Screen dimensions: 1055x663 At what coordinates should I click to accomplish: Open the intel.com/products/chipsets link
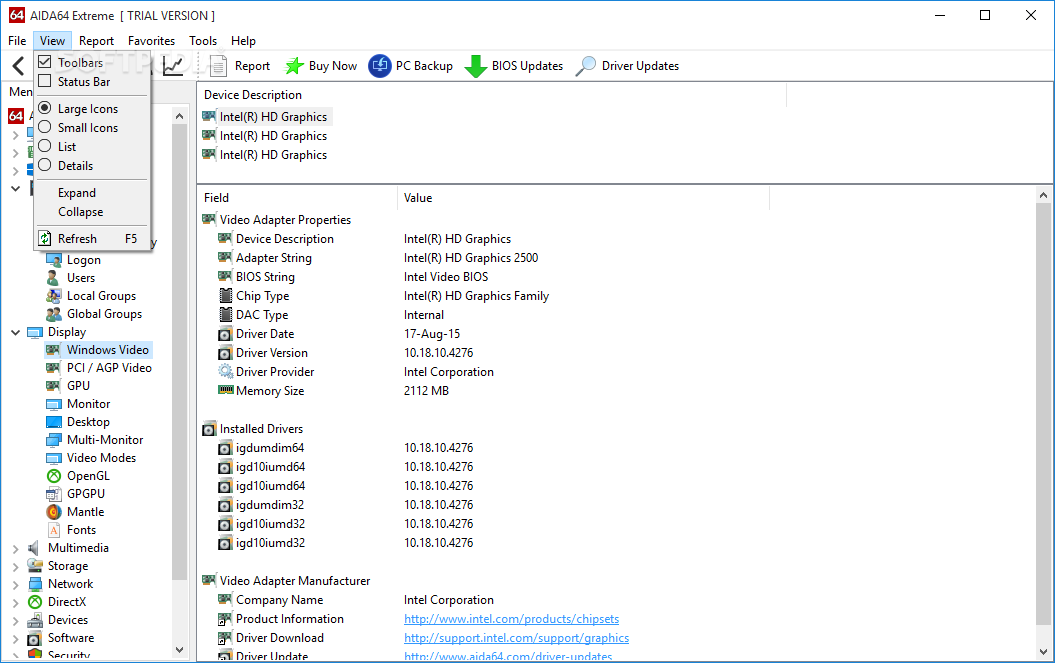click(x=511, y=619)
